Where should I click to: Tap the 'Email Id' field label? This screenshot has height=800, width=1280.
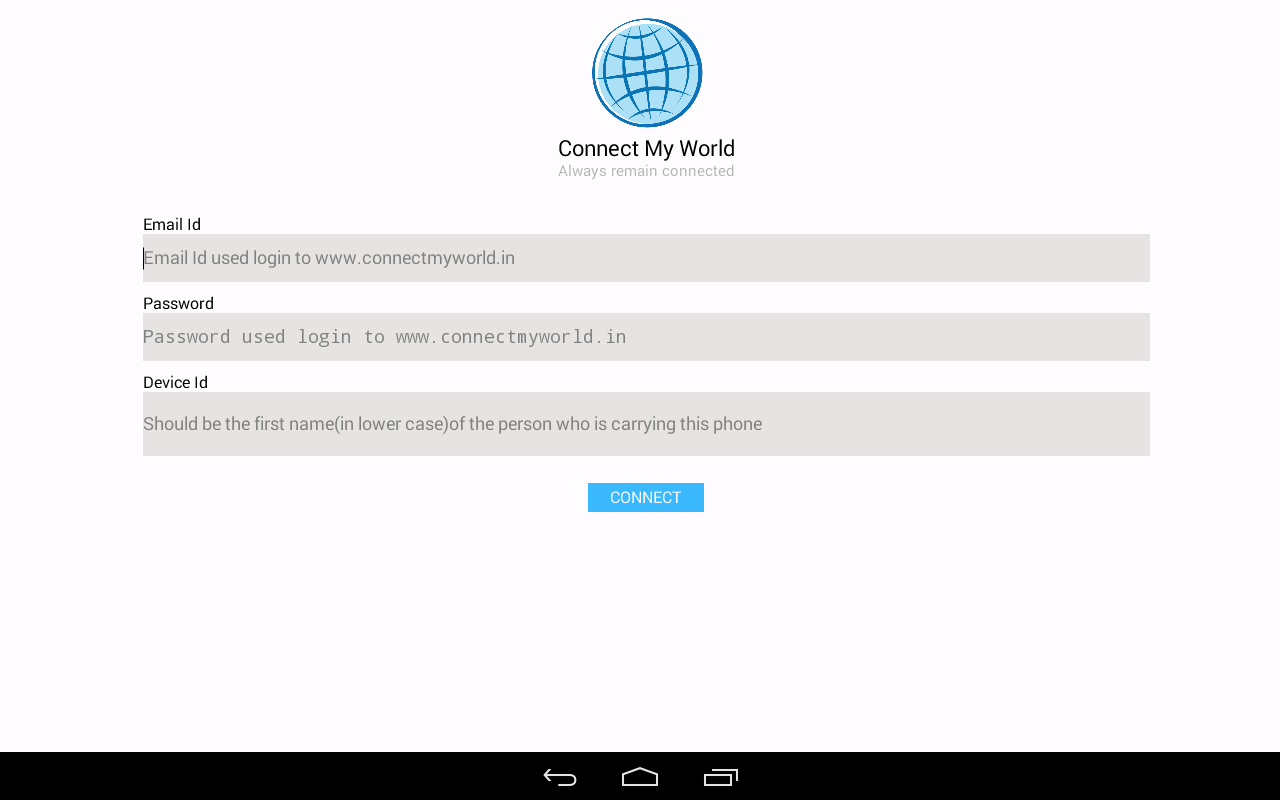[172, 224]
